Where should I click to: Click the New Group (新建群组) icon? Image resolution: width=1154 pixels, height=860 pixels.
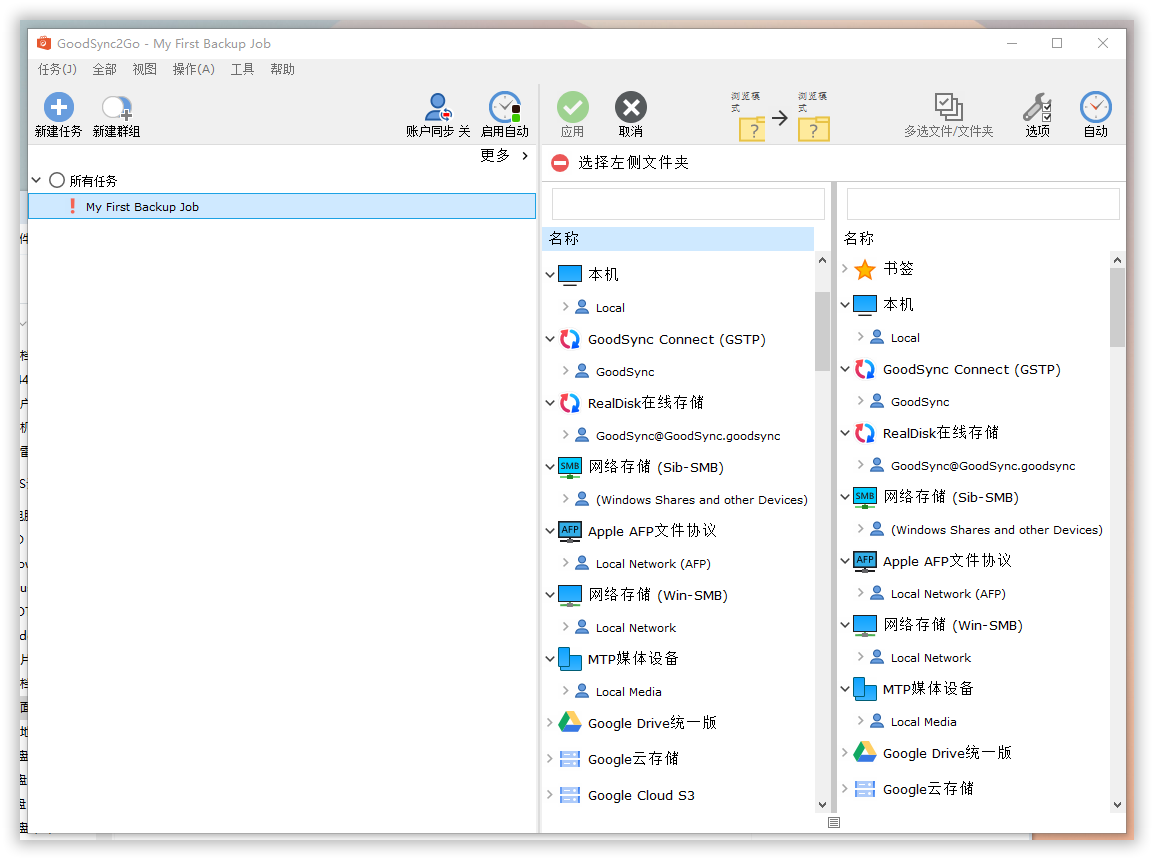(116, 107)
